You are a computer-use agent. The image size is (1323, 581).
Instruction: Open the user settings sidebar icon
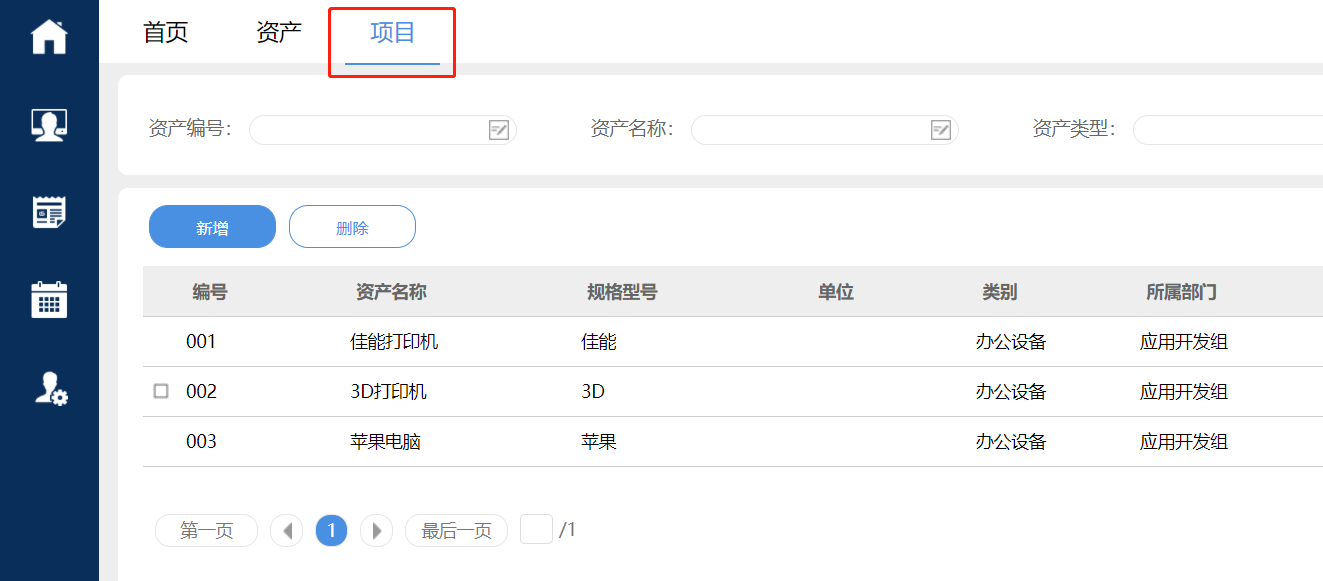(x=50, y=388)
